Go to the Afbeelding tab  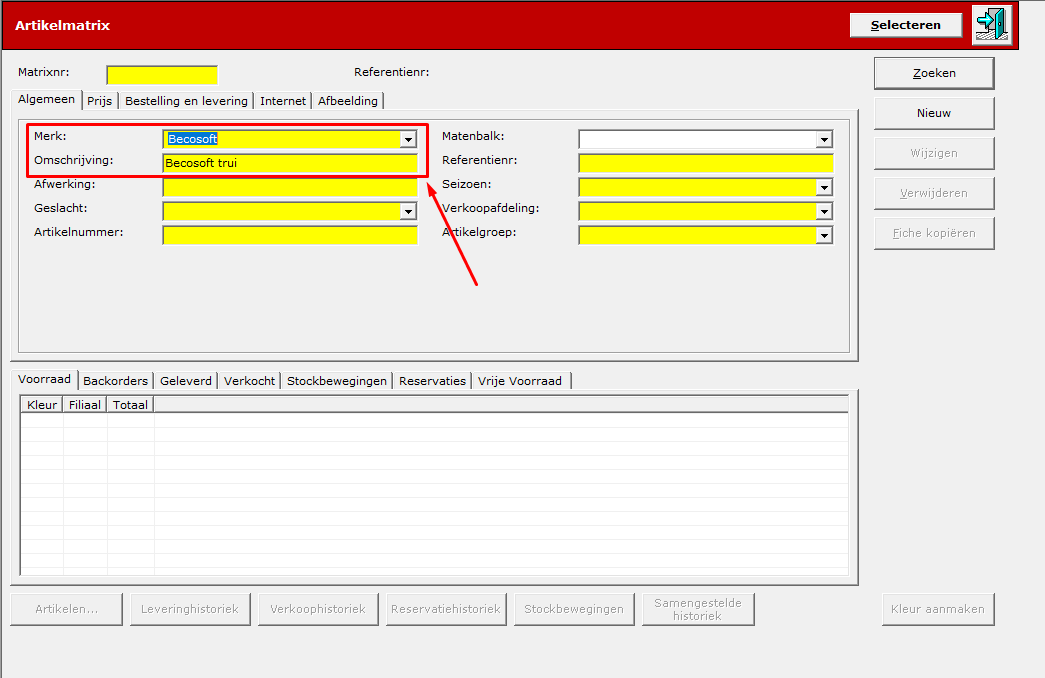pos(347,101)
